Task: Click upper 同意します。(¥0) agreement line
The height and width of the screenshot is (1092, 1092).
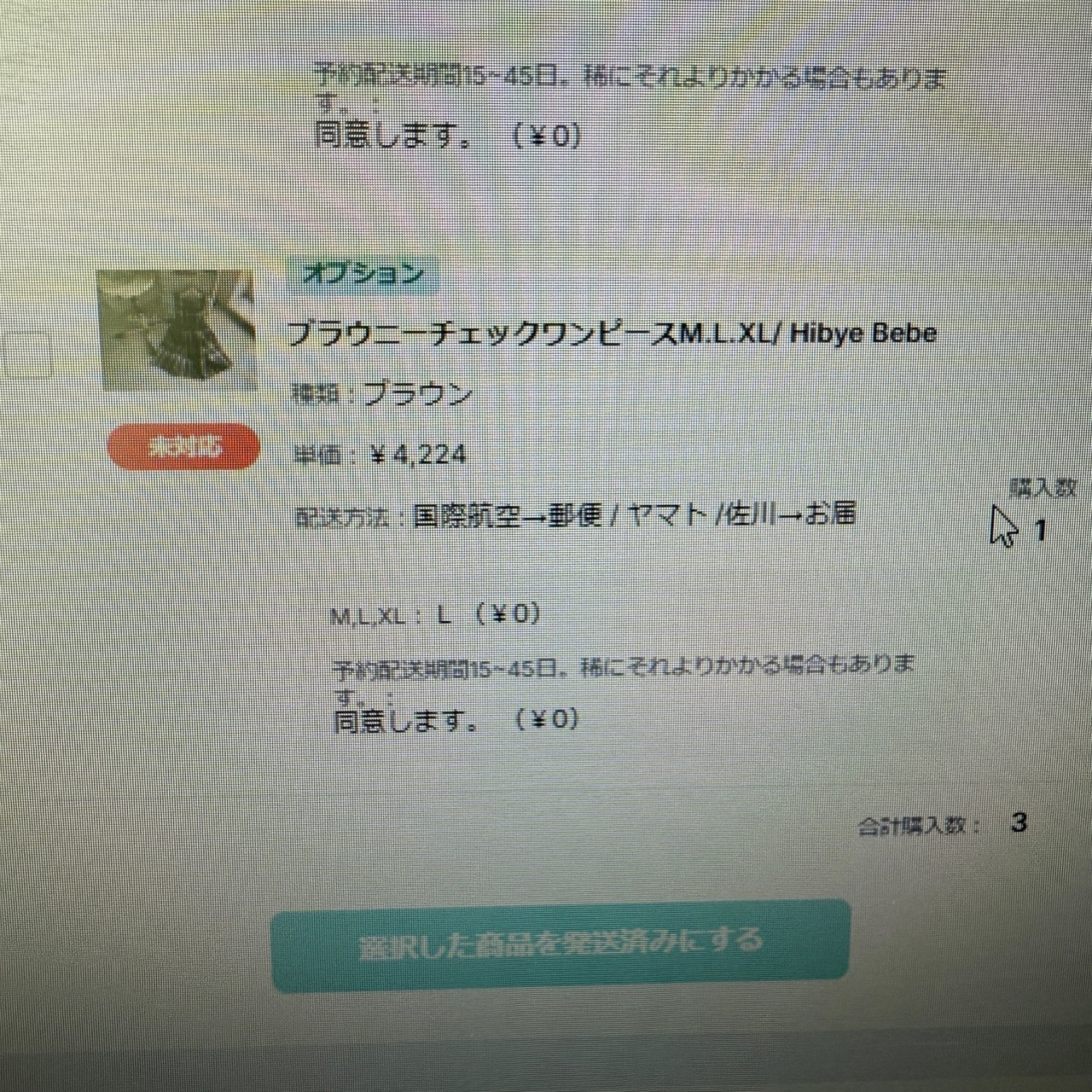Action: point(448,136)
